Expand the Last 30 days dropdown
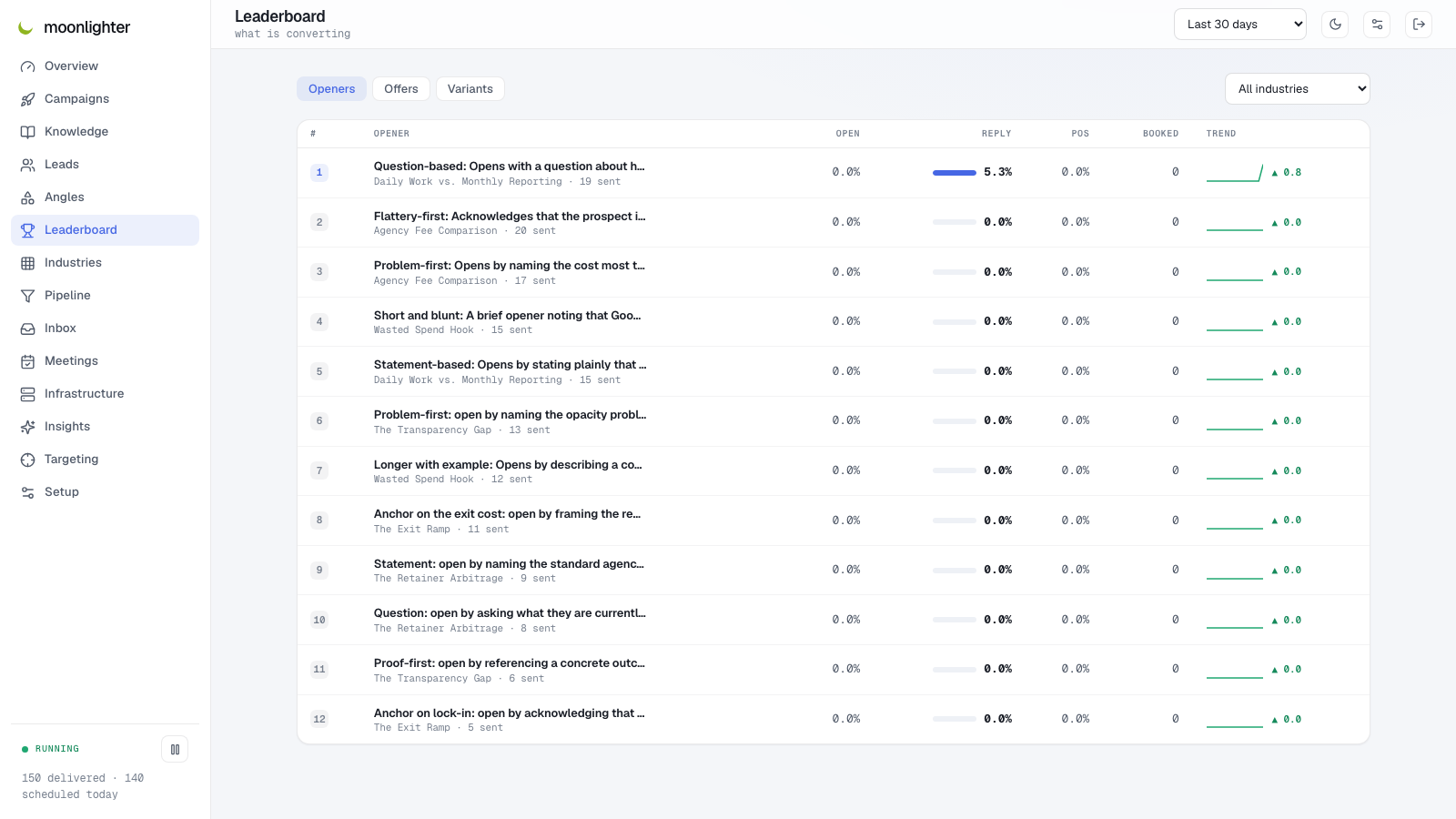Screen dimensions: 1456x819 1240,25
